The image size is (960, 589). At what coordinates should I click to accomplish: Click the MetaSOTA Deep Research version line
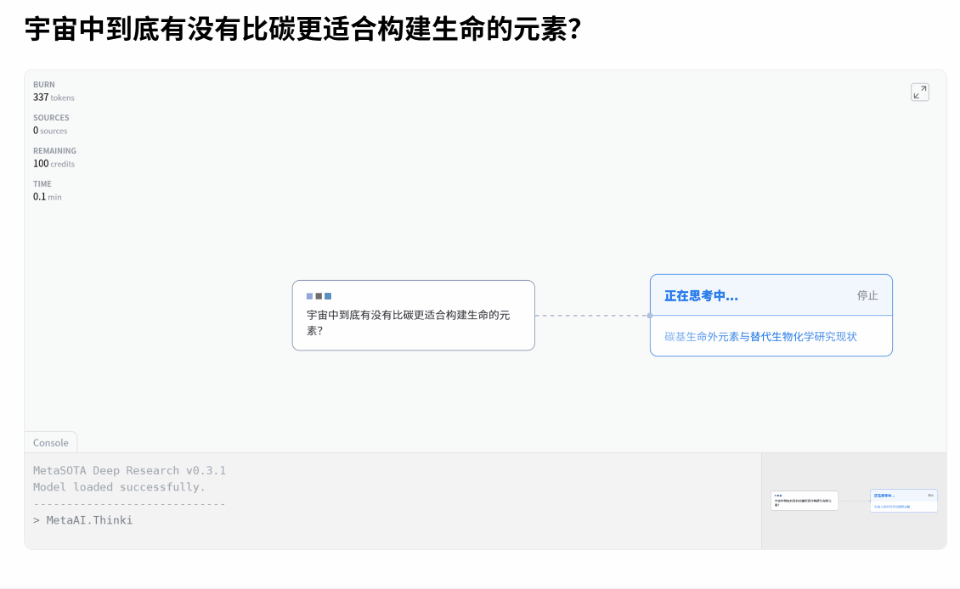tap(129, 470)
